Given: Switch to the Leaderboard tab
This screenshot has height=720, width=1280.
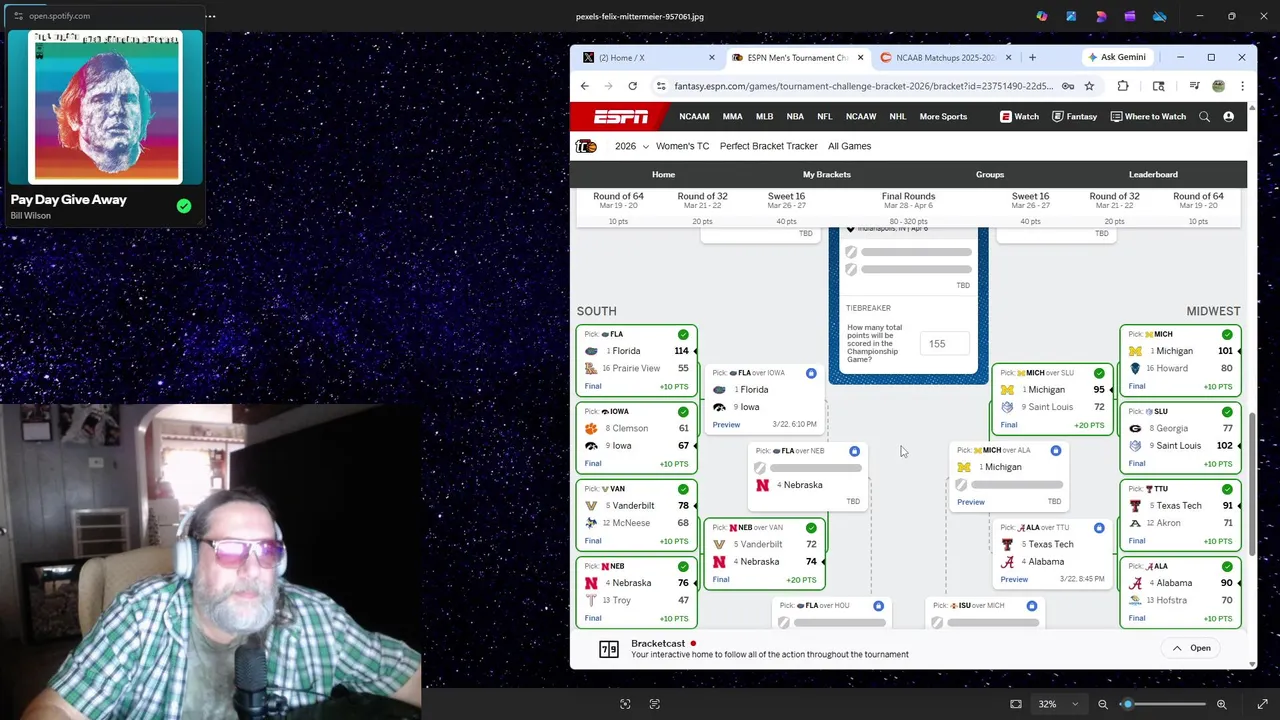Looking at the screenshot, I should click(1153, 174).
